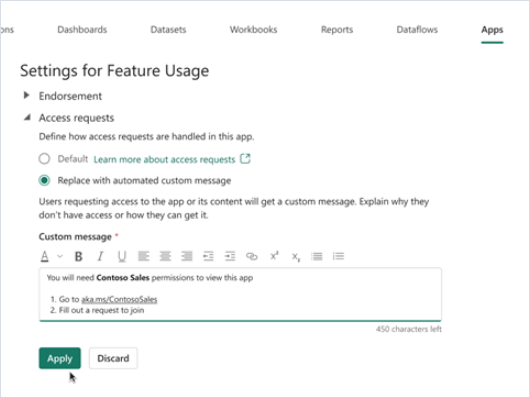Toggle underline formatting
Screen dimensions: 530x397
click(122, 256)
